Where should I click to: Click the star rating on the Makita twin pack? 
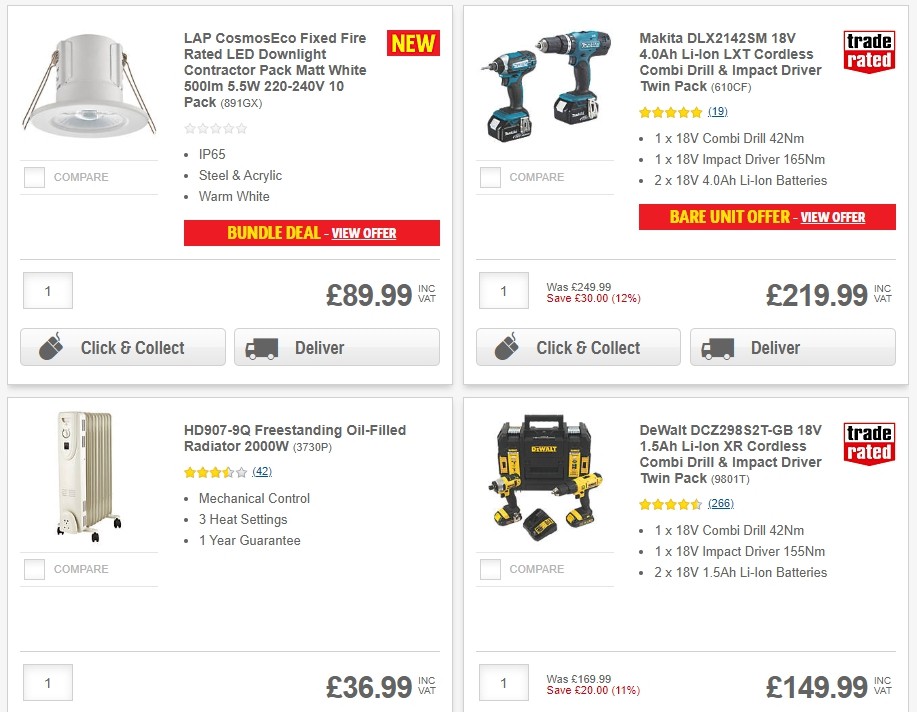(670, 112)
